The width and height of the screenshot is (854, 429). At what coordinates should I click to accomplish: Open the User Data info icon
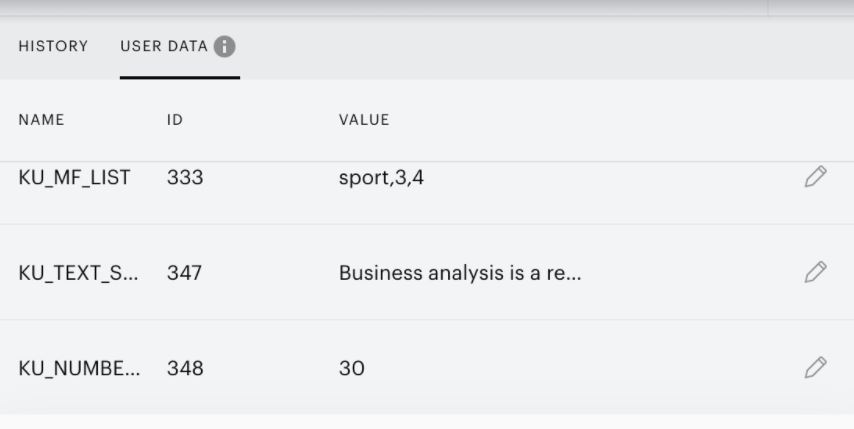click(x=224, y=47)
